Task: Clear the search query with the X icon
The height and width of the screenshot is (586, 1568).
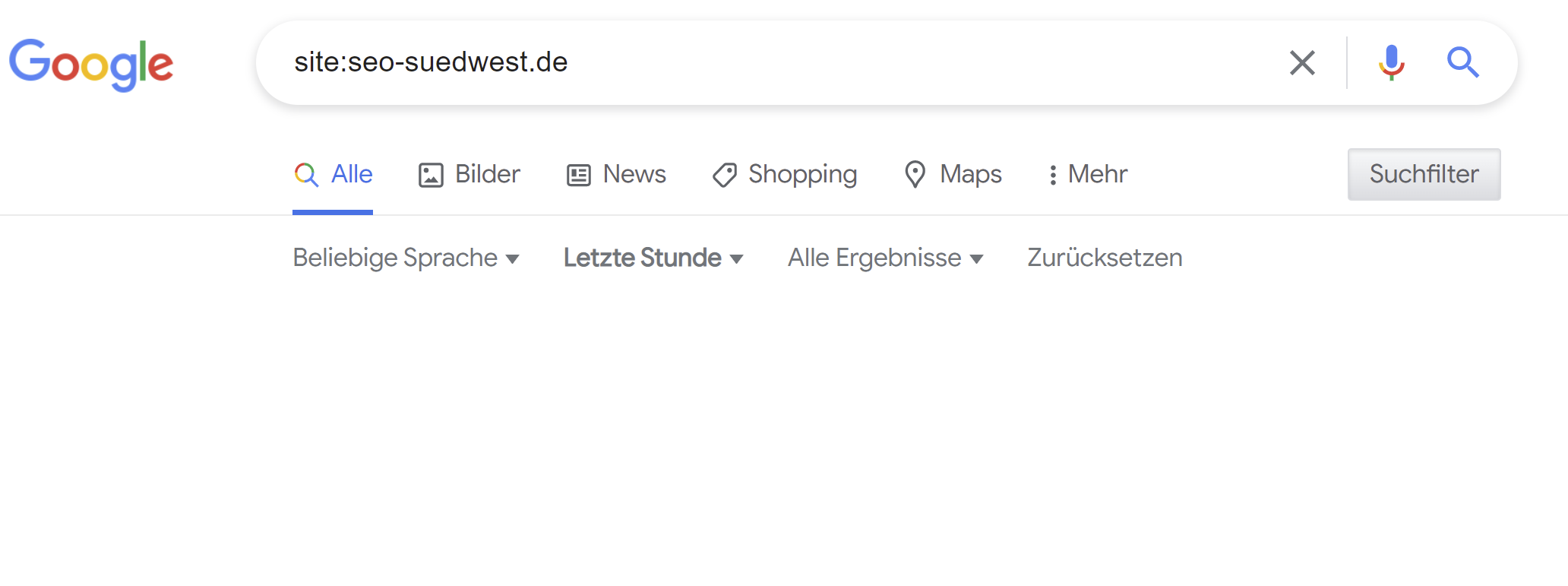Action: tap(1302, 62)
